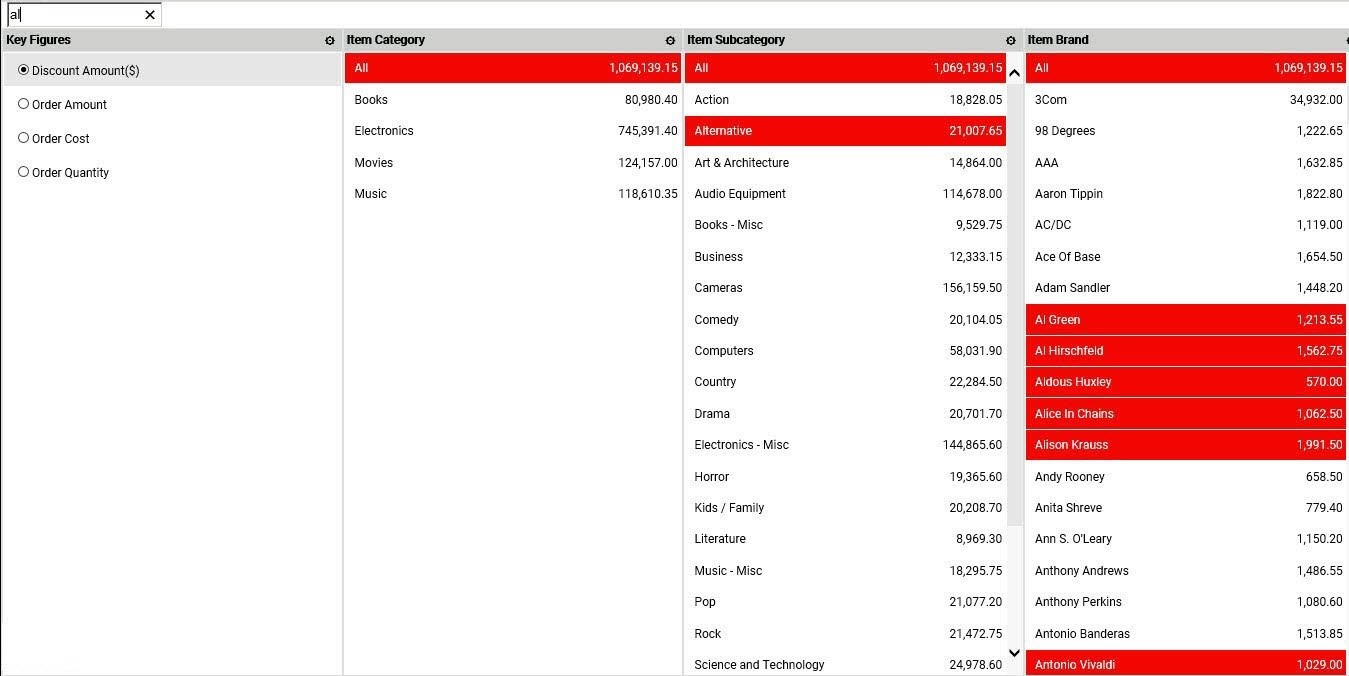Select All in Item Category list
Screen dimensions: 1349x676
click(513, 68)
